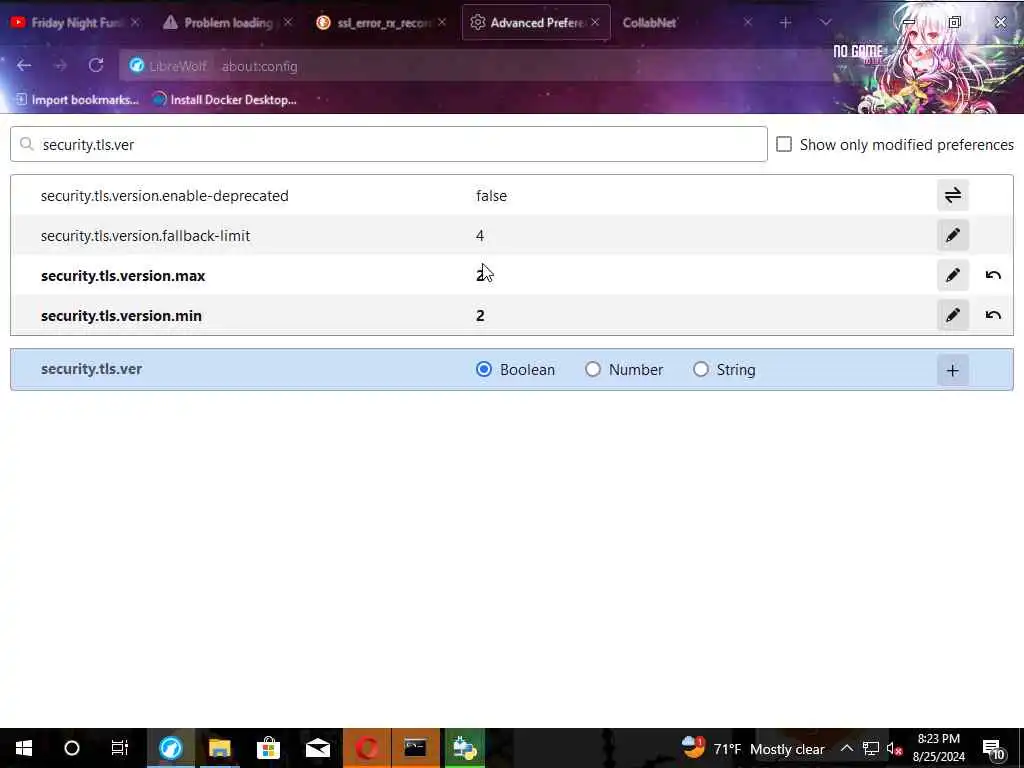Click the value 4 of fallback-limit
This screenshot has width=1024, height=768.
[480, 236]
